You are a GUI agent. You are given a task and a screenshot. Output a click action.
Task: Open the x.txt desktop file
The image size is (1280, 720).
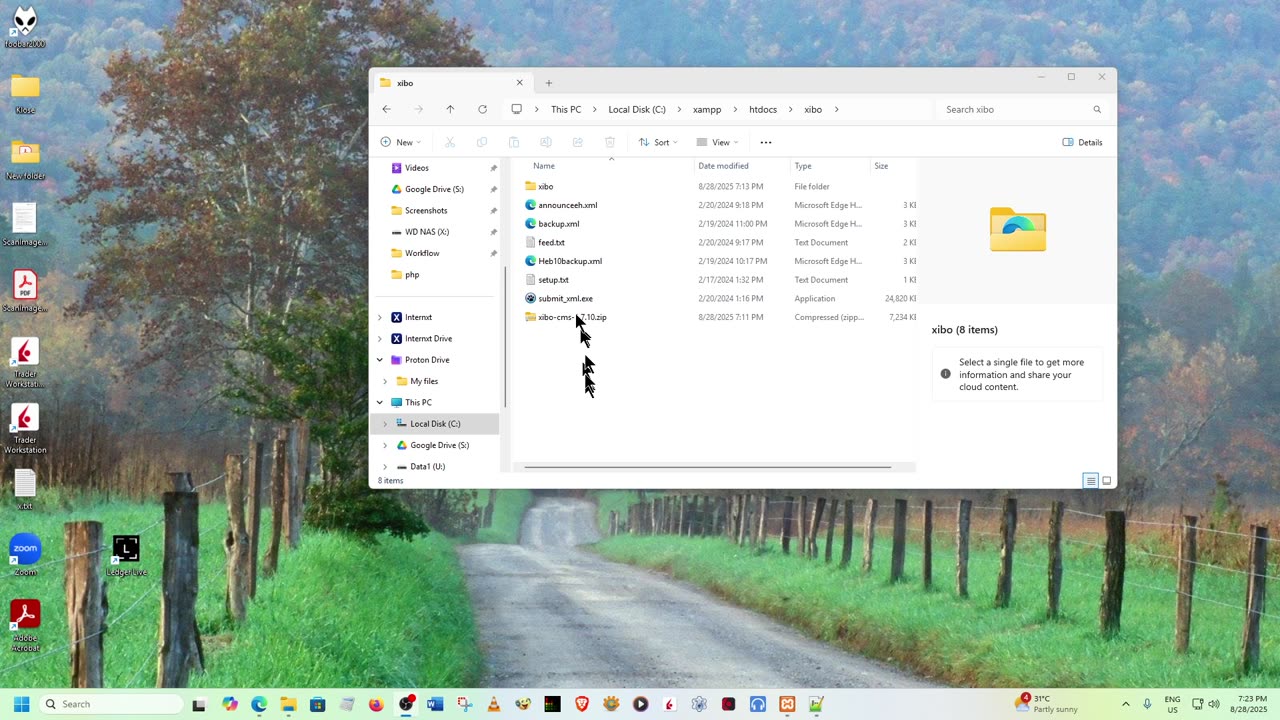click(25, 490)
